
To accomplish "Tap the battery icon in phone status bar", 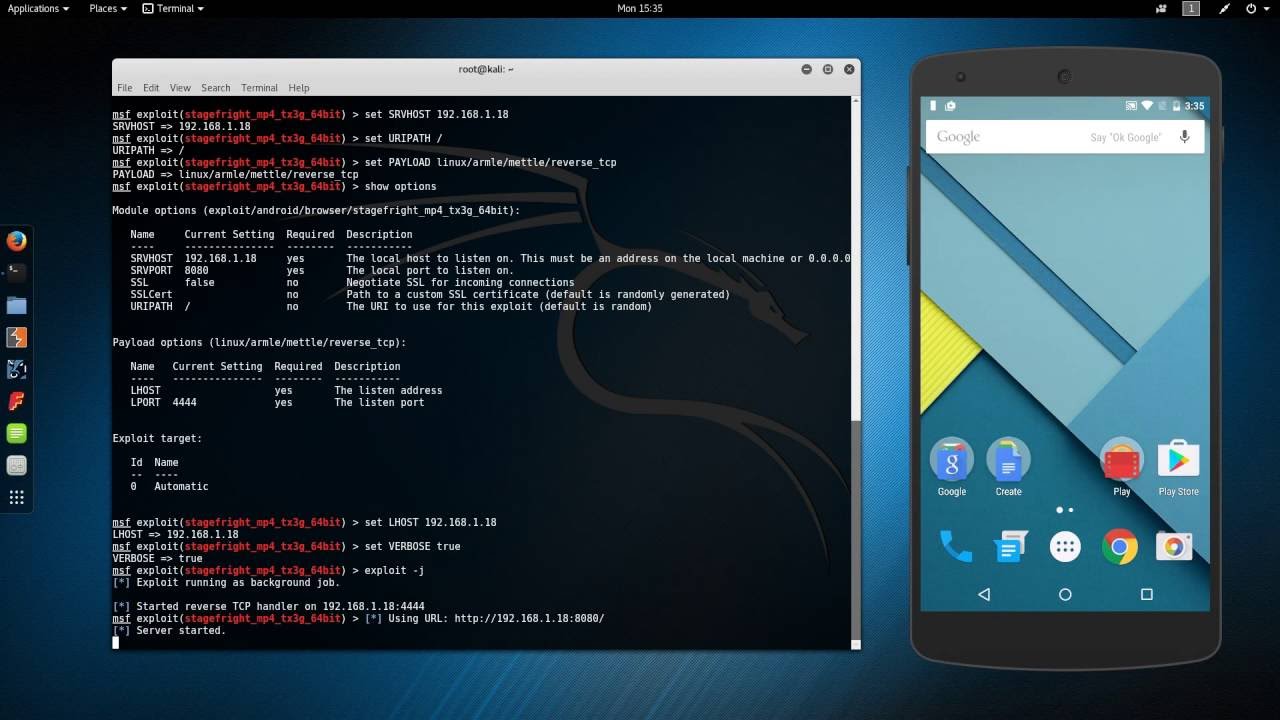I will tap(1176, 105).
